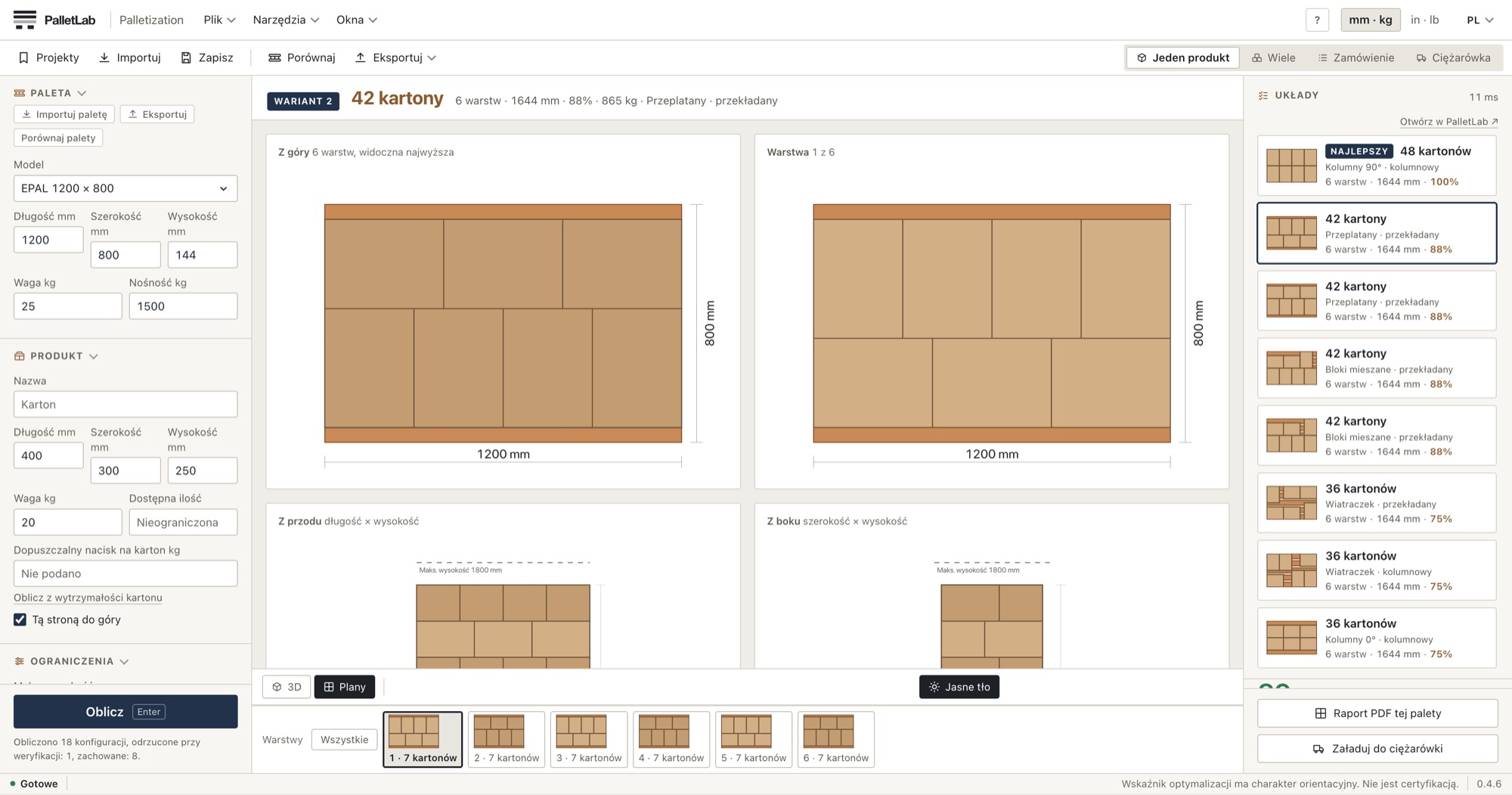Open the Okna menu

pyautogui.click(x=356, y=20)
